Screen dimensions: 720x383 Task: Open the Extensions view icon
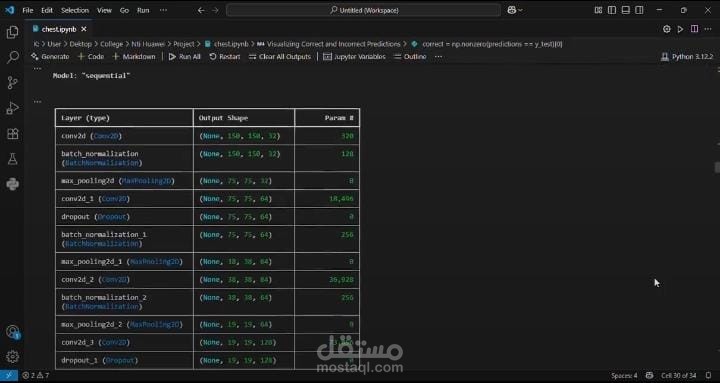pos(12,134)
